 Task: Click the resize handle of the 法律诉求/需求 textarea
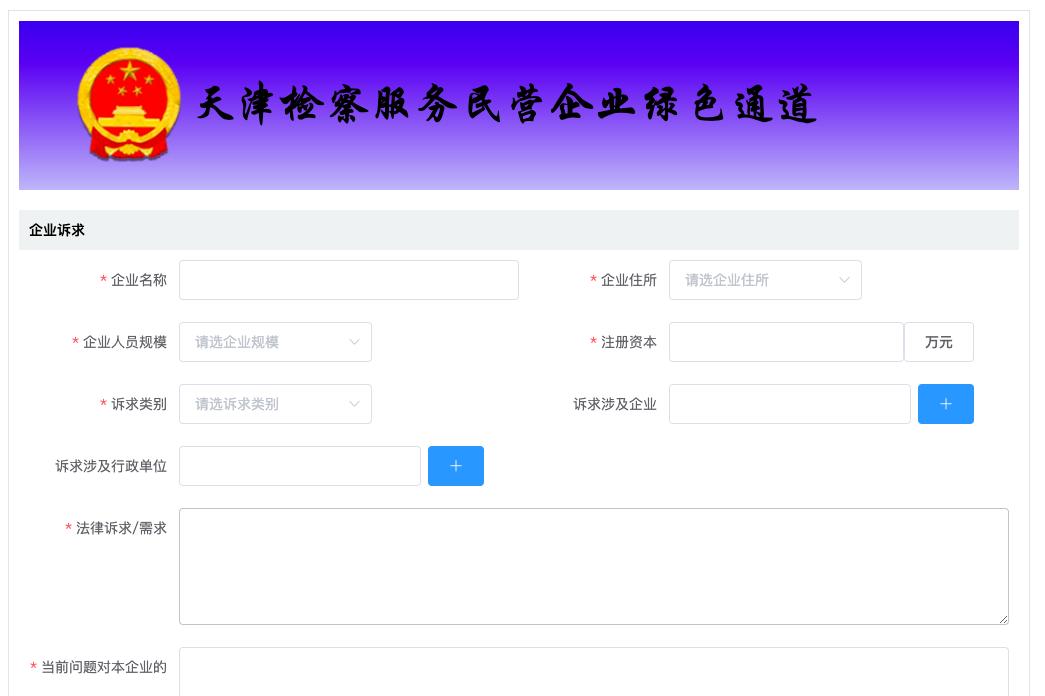pos(1003,619)
